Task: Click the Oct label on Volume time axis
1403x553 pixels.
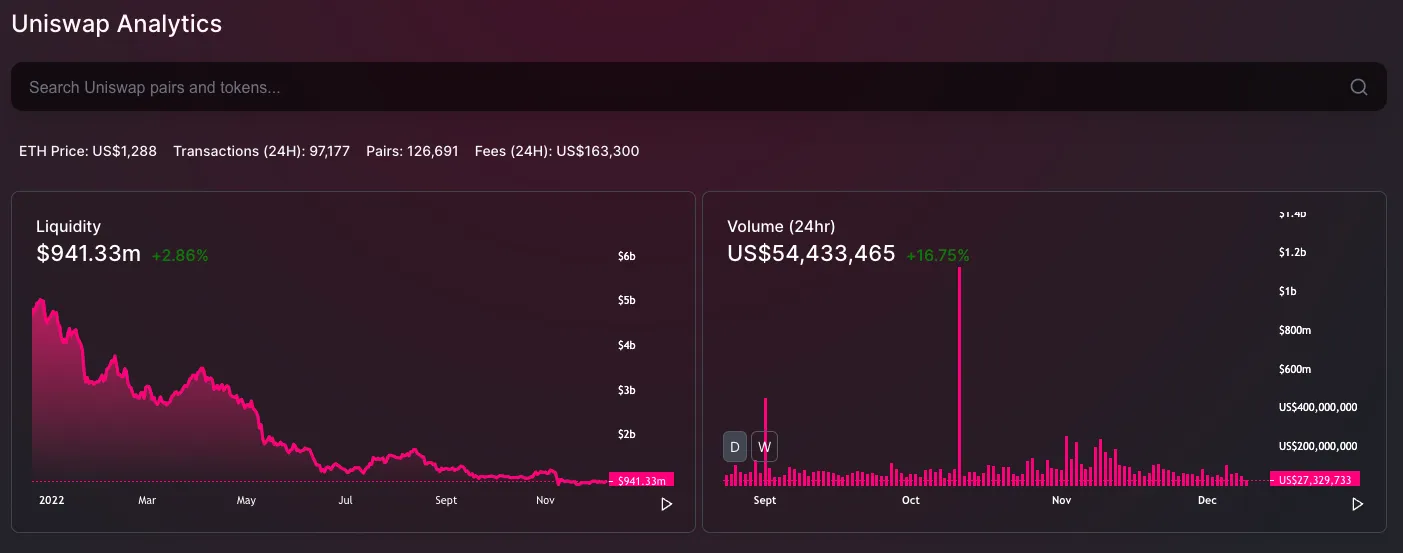Action: [x=910, y=500]
